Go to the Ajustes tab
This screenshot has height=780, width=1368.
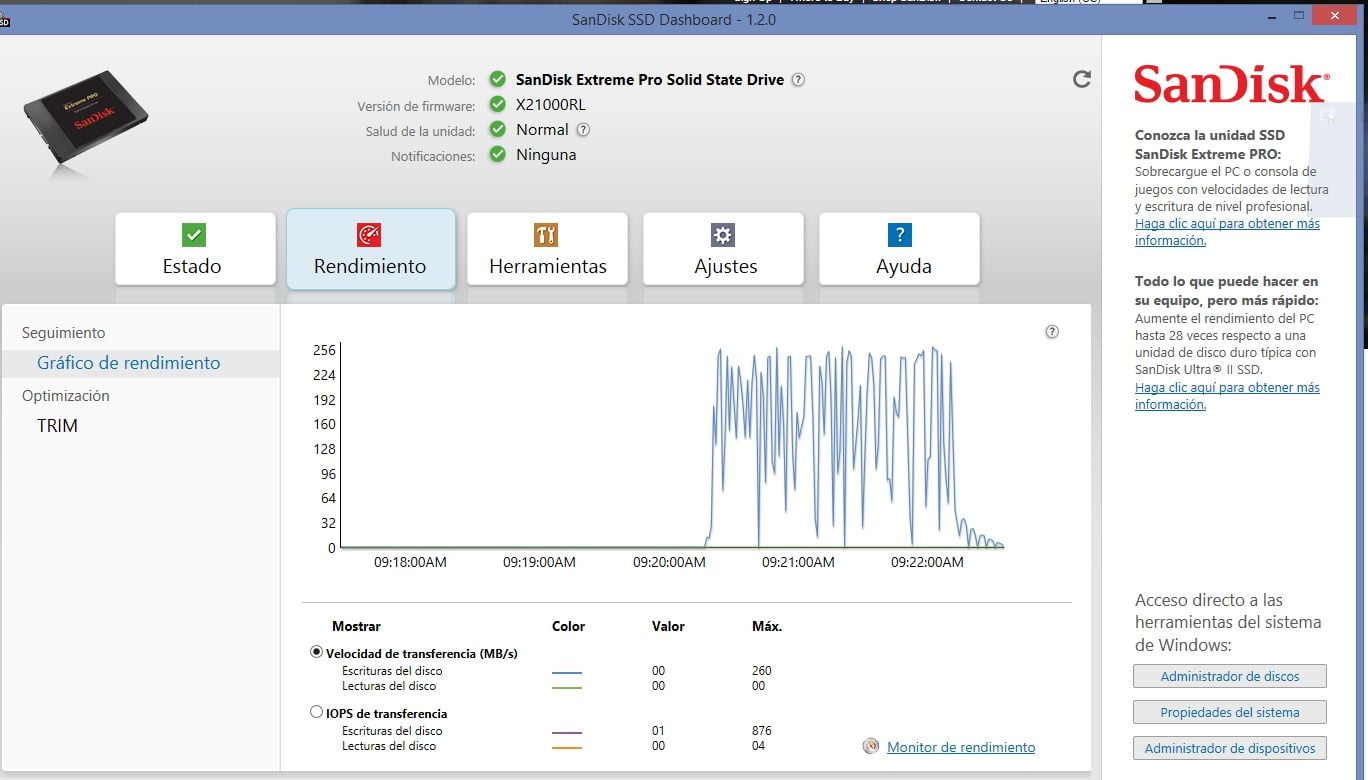tap(723, 249)
